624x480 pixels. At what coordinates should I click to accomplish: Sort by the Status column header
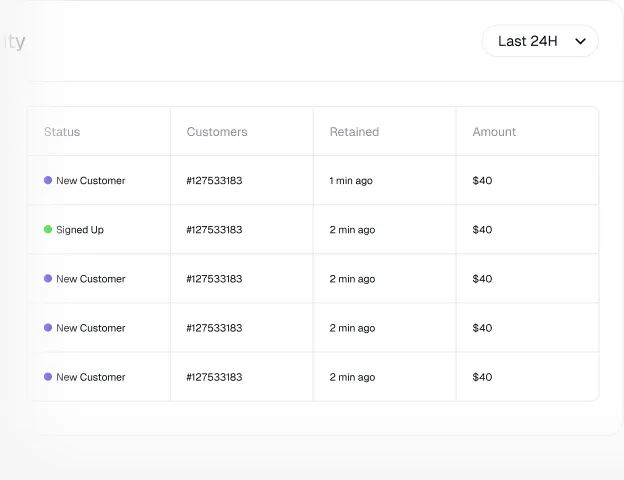pyautogui.click(x=62, y=132)
